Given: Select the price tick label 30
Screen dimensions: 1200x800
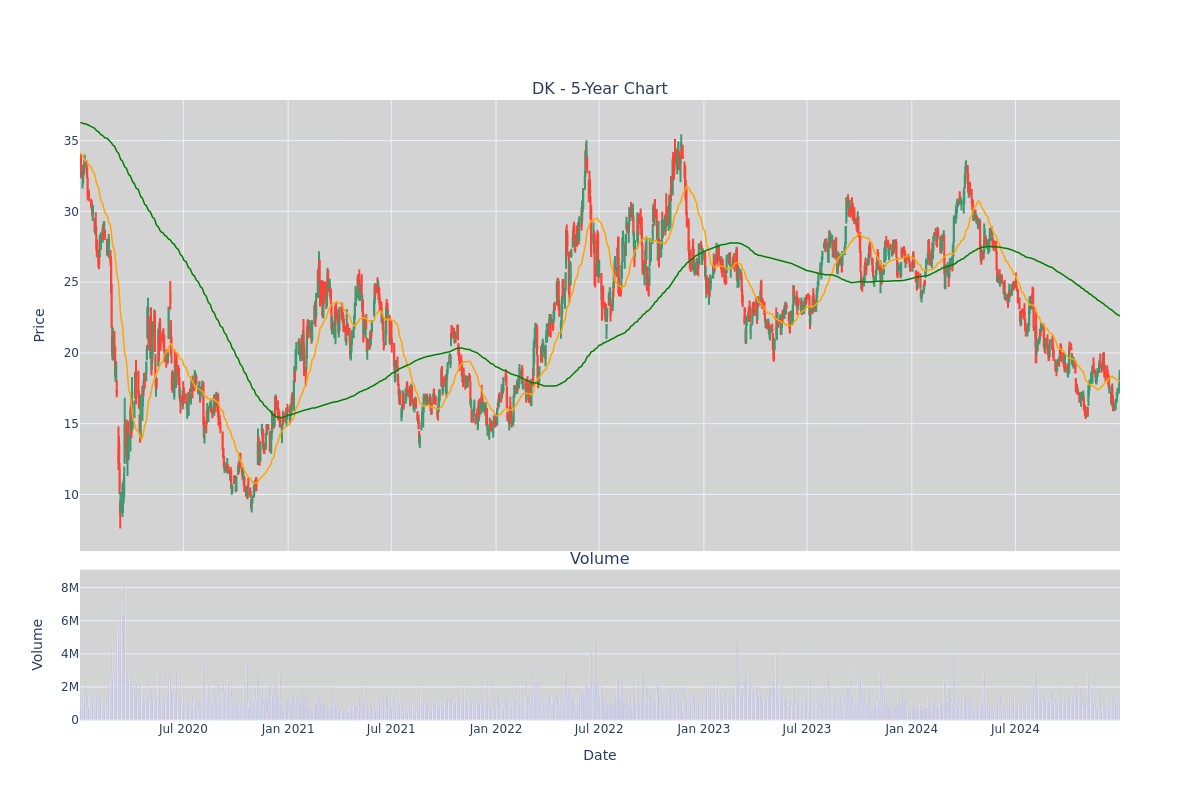Looking at the screenshot, I should click(71, 211).
